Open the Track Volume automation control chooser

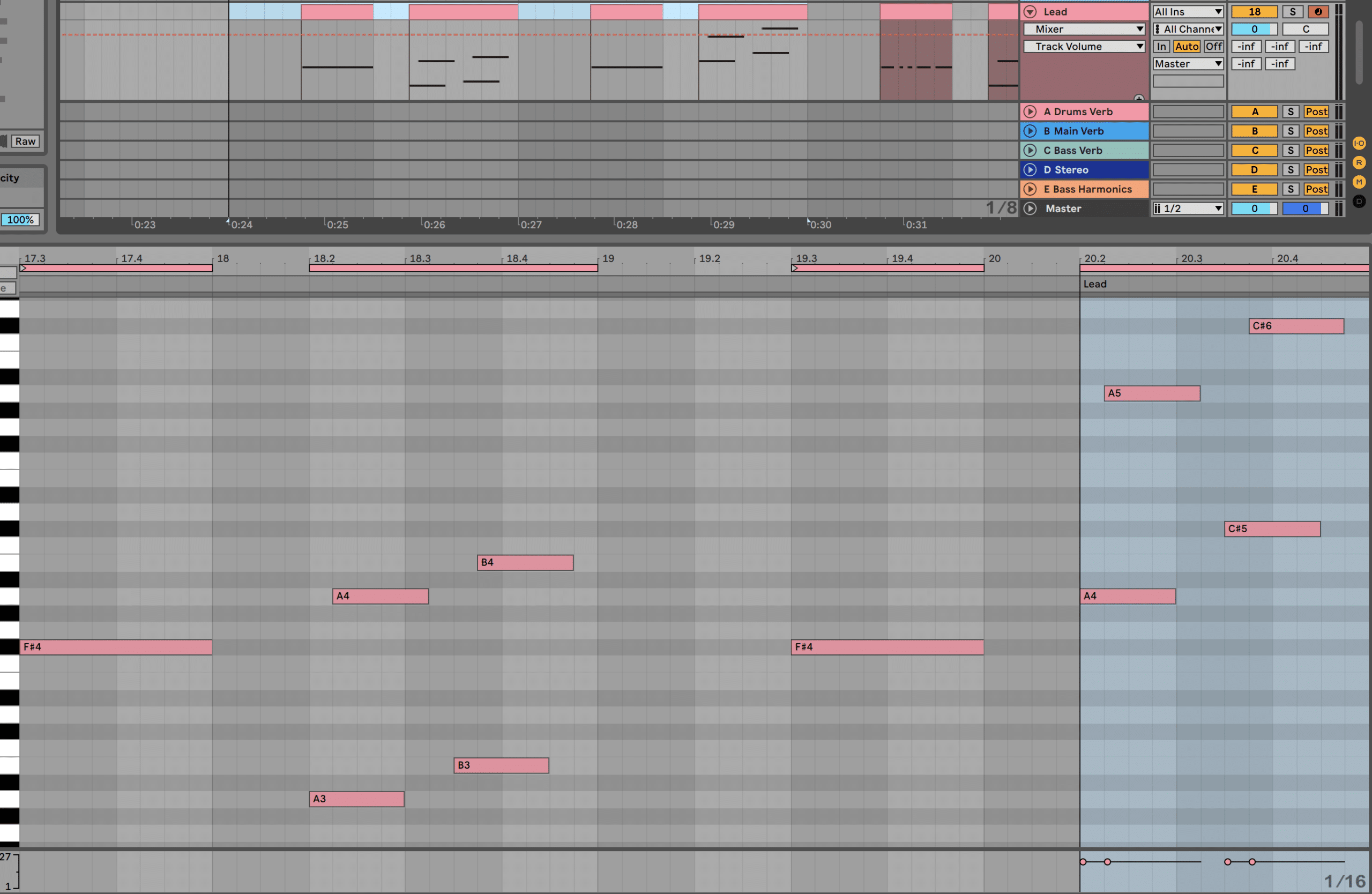click(x=1084, y=47)
